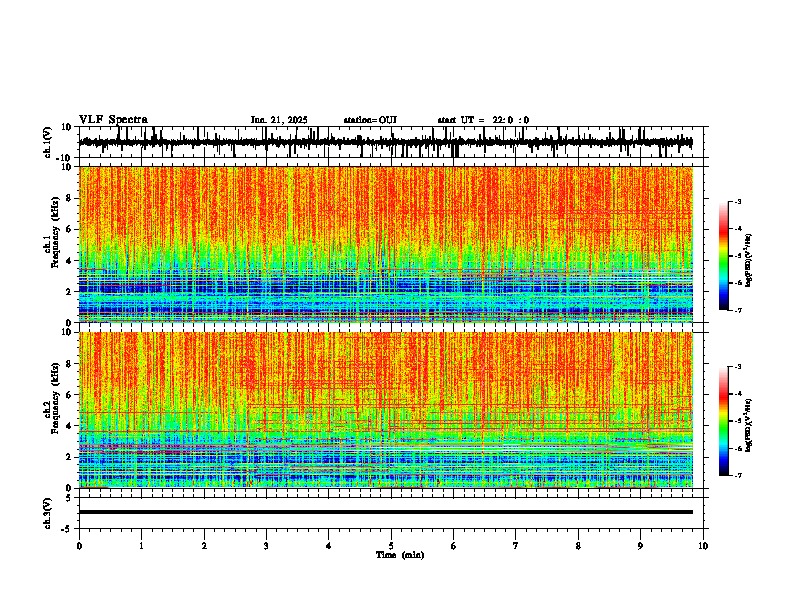Click time axis tick label "8"
Screen dimensions: 792x612
[x=578, y=546]
